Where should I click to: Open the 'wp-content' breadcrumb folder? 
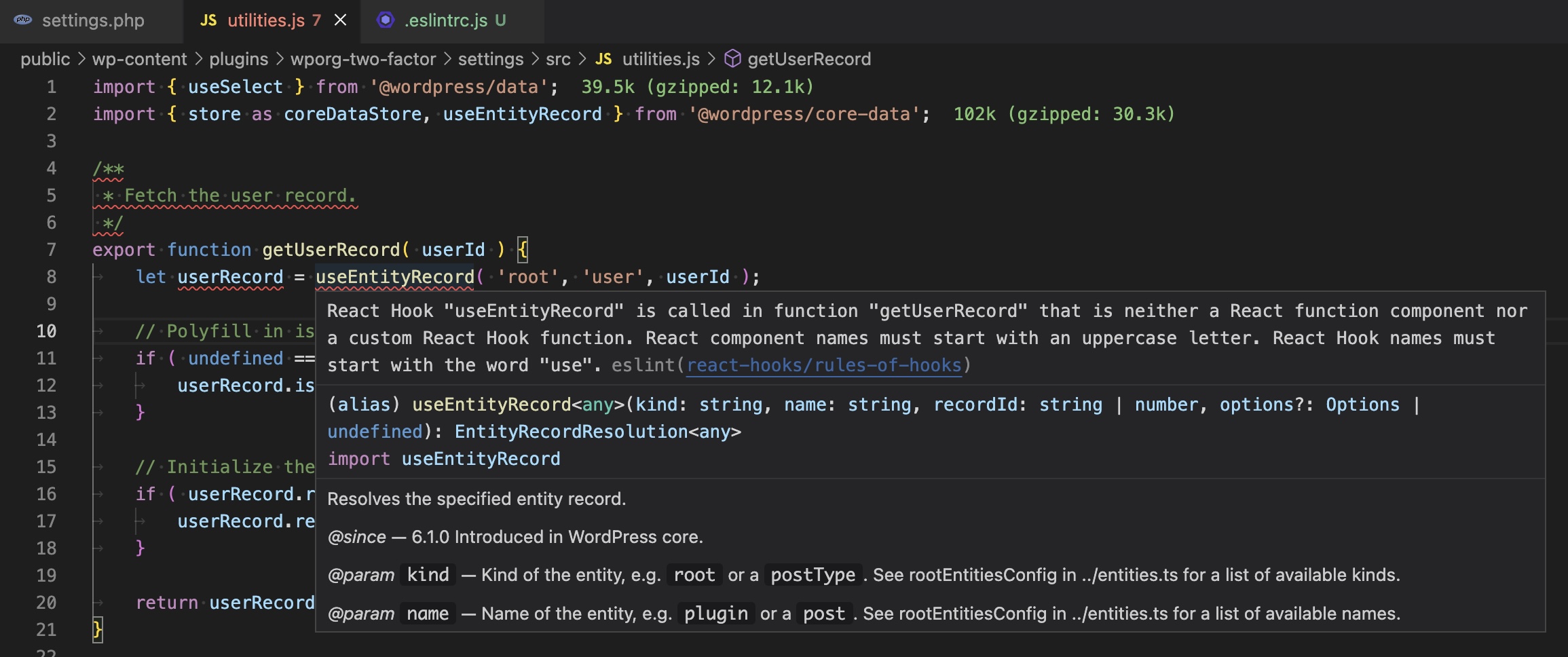tap(139, 59)
